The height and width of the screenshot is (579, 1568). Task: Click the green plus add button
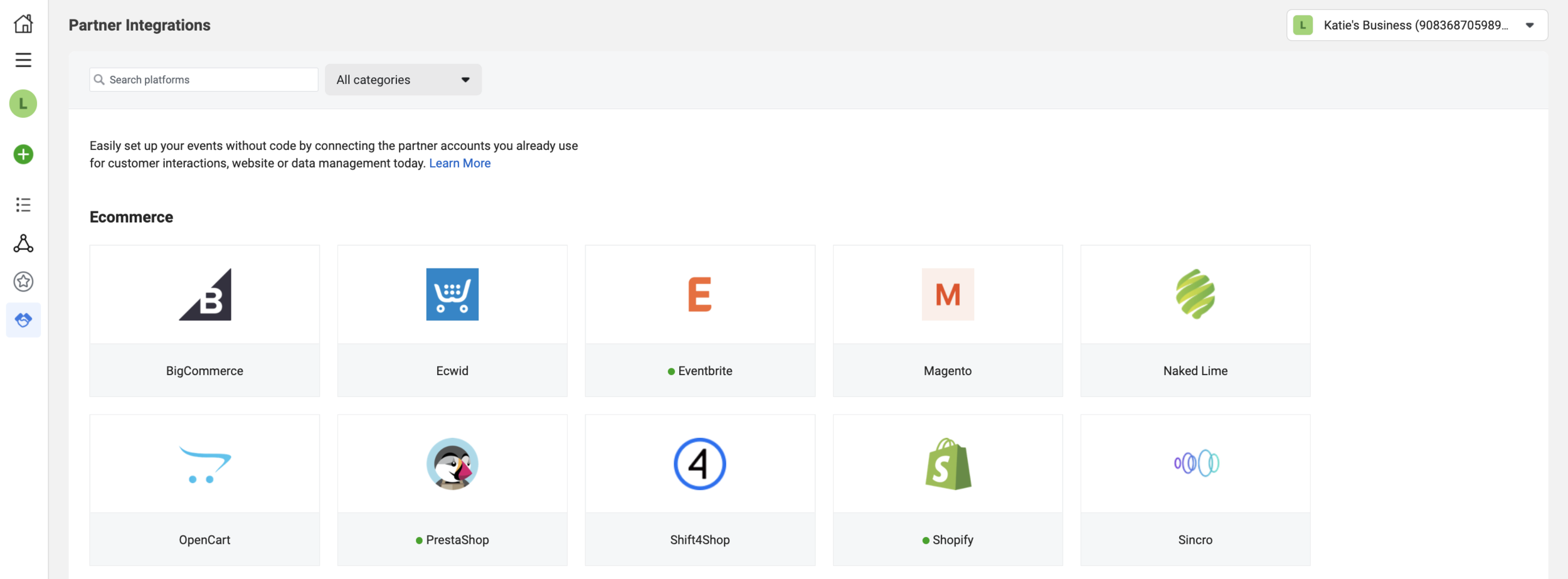(23, 154)
